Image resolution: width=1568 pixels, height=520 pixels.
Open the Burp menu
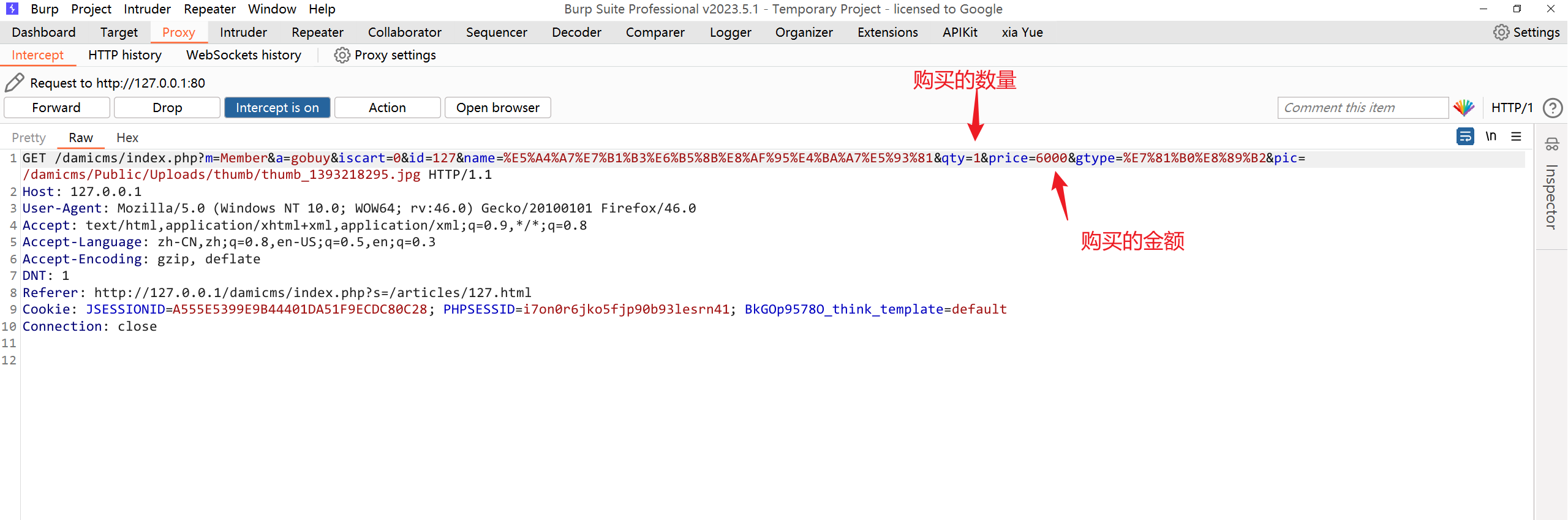(45, 9)
